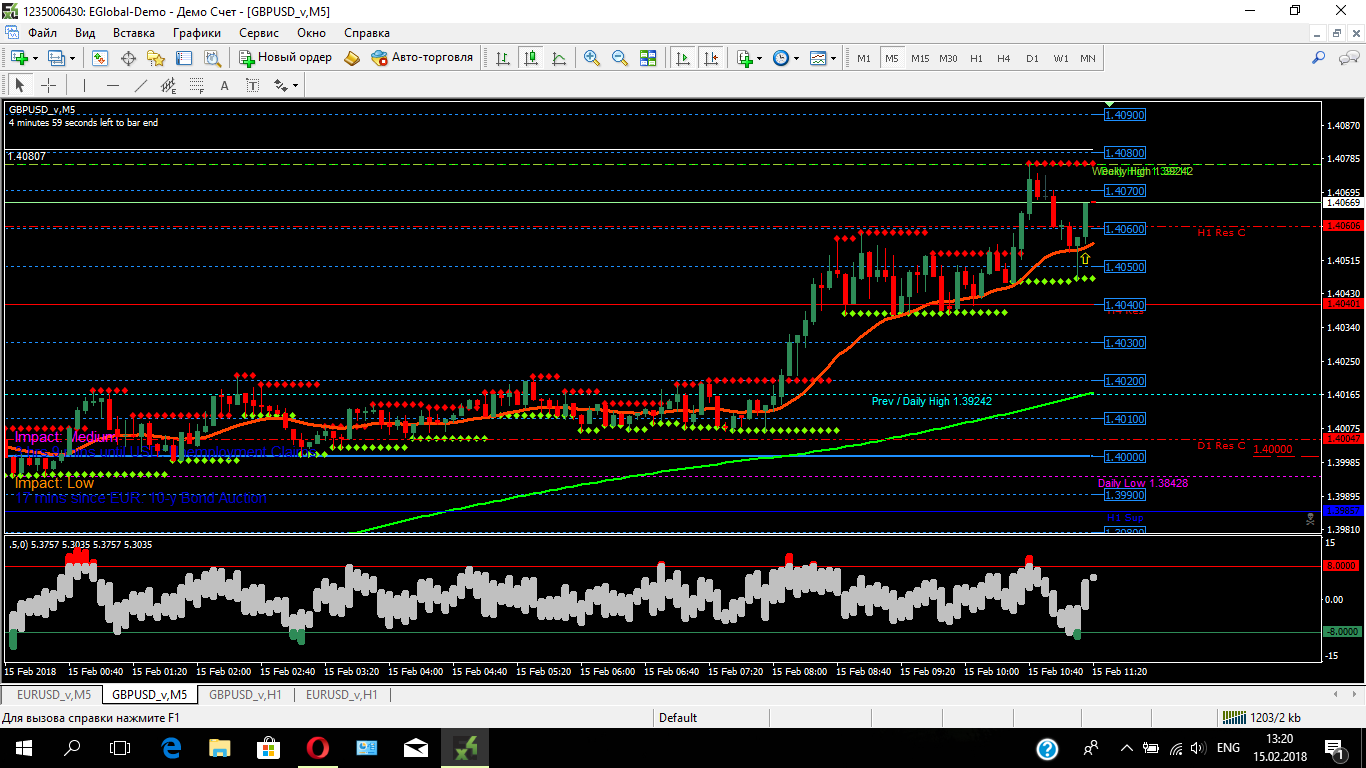The width and height of the screenshot is (1366, 768).
Task: Expand the profiles dropdown arrow
Action: [72, 58]
